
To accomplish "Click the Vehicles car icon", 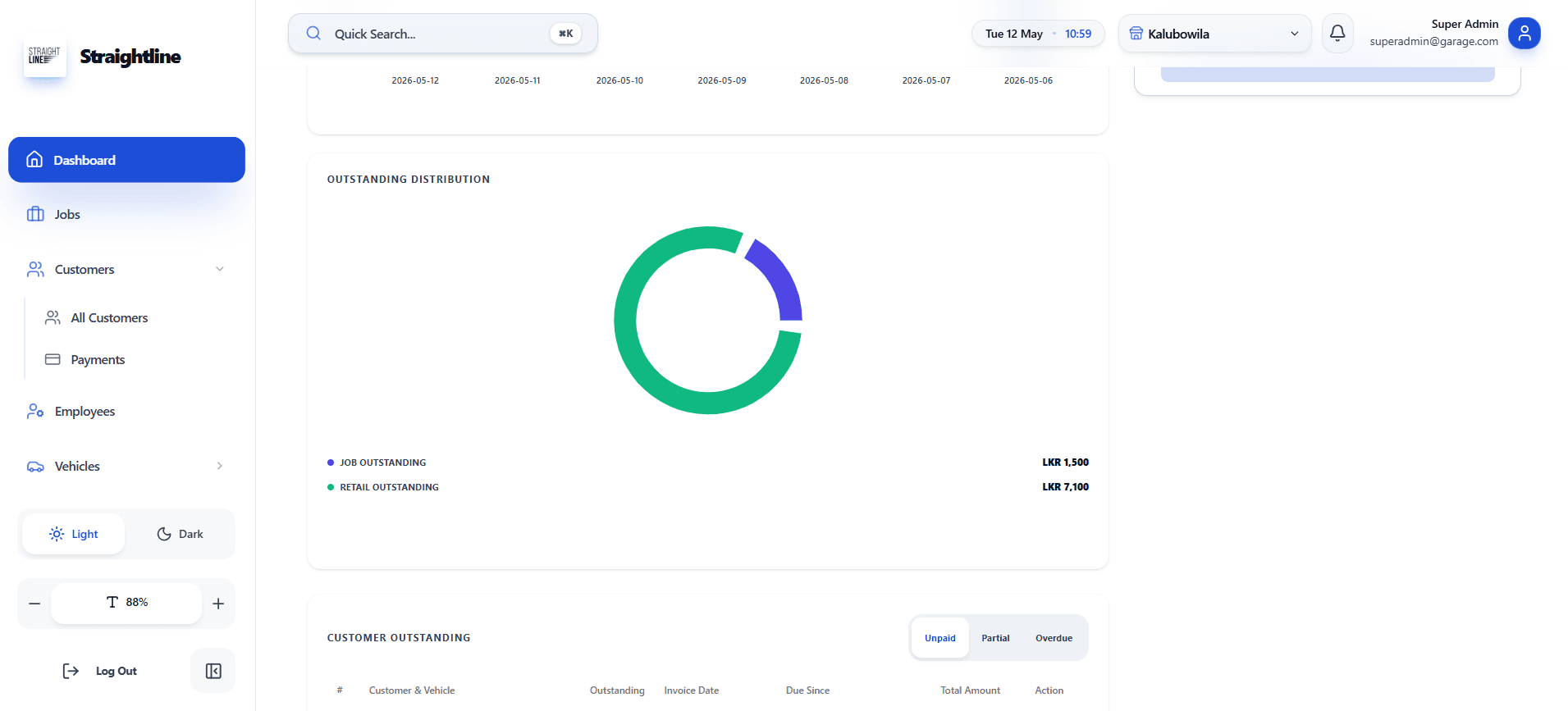I will pyautogui.click(x=35, y=466).
